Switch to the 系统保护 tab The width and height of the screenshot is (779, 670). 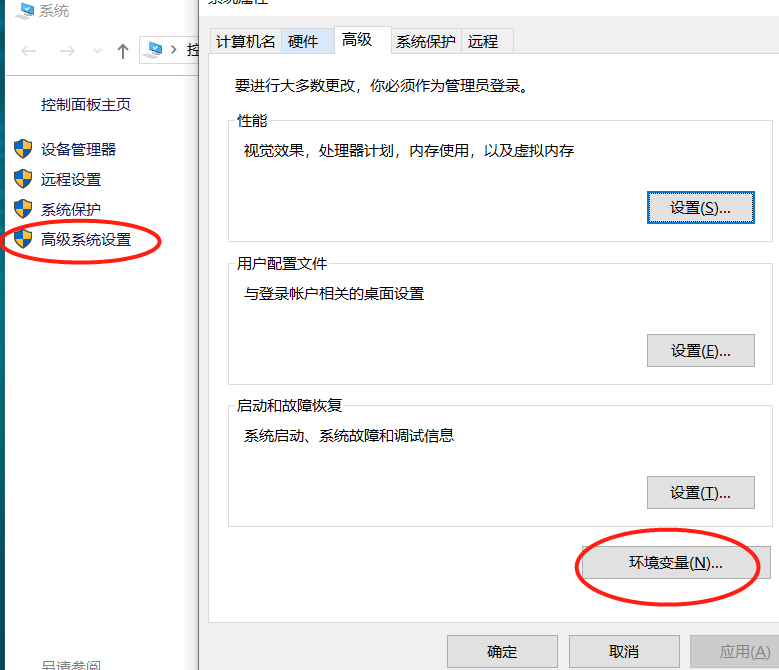click(426, 41)
